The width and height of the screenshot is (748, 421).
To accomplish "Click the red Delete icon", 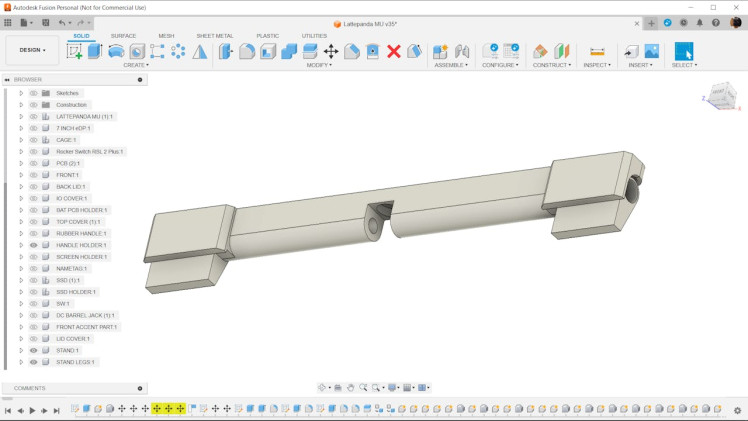I will pyautogui.click(x=394, y=51).
